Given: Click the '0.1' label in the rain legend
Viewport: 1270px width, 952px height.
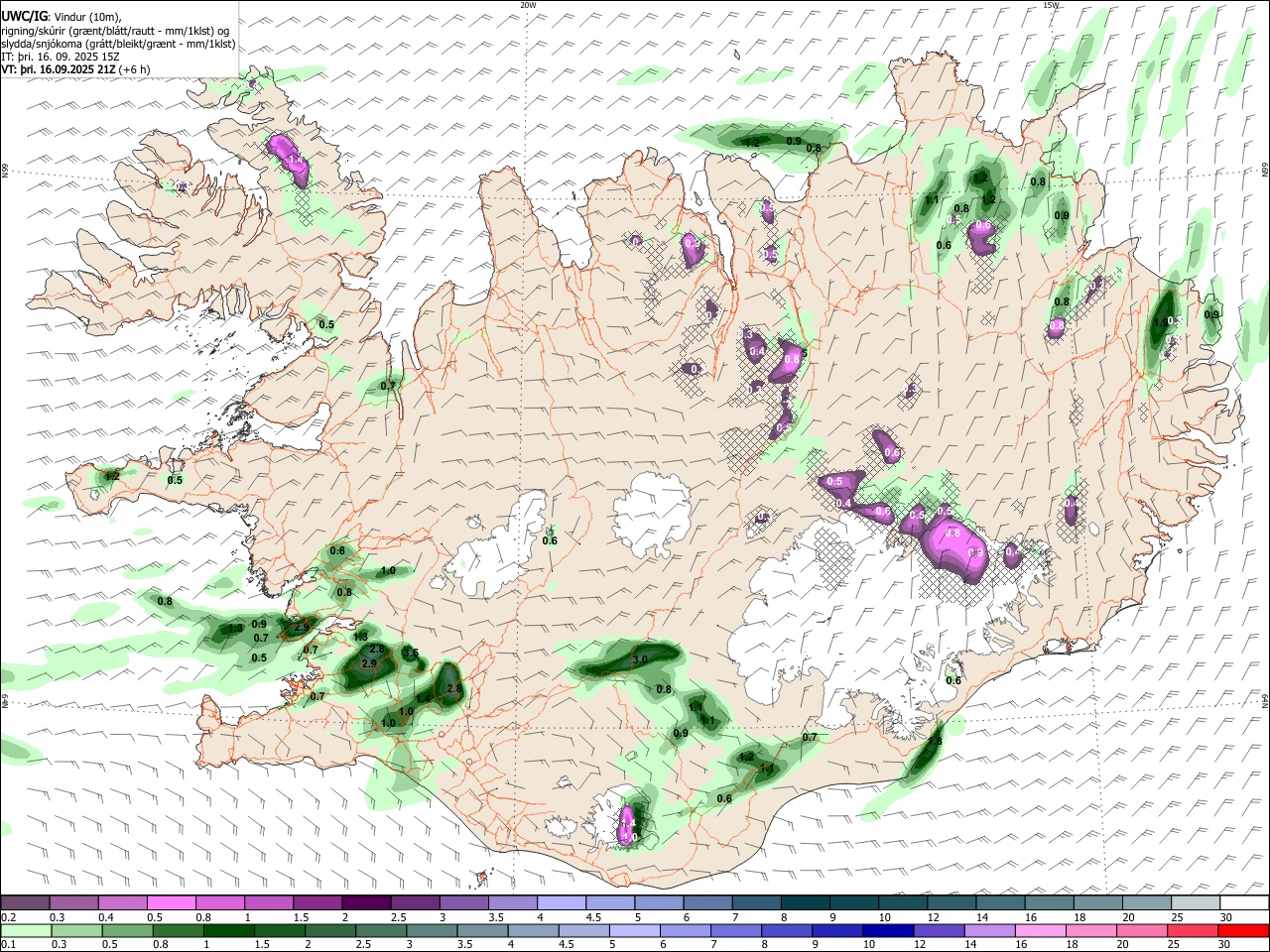Looking at the screenshot, I should pos(8,944).
